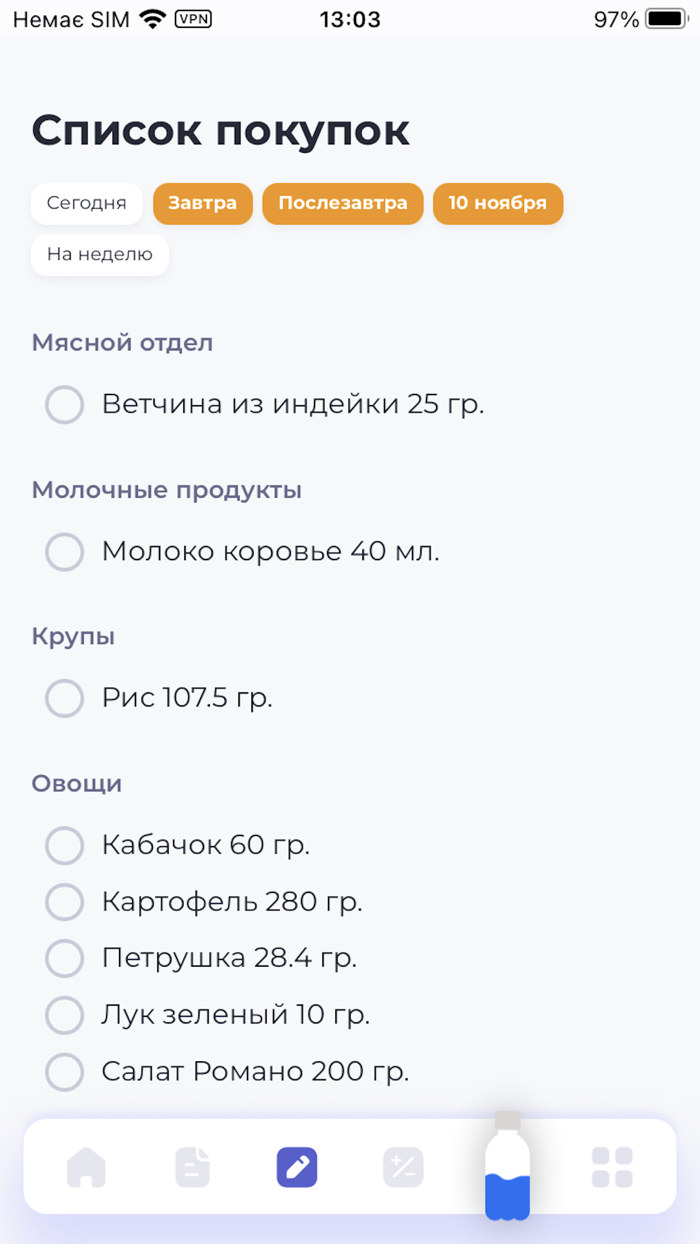View the На неделю list

coord(99,254)
